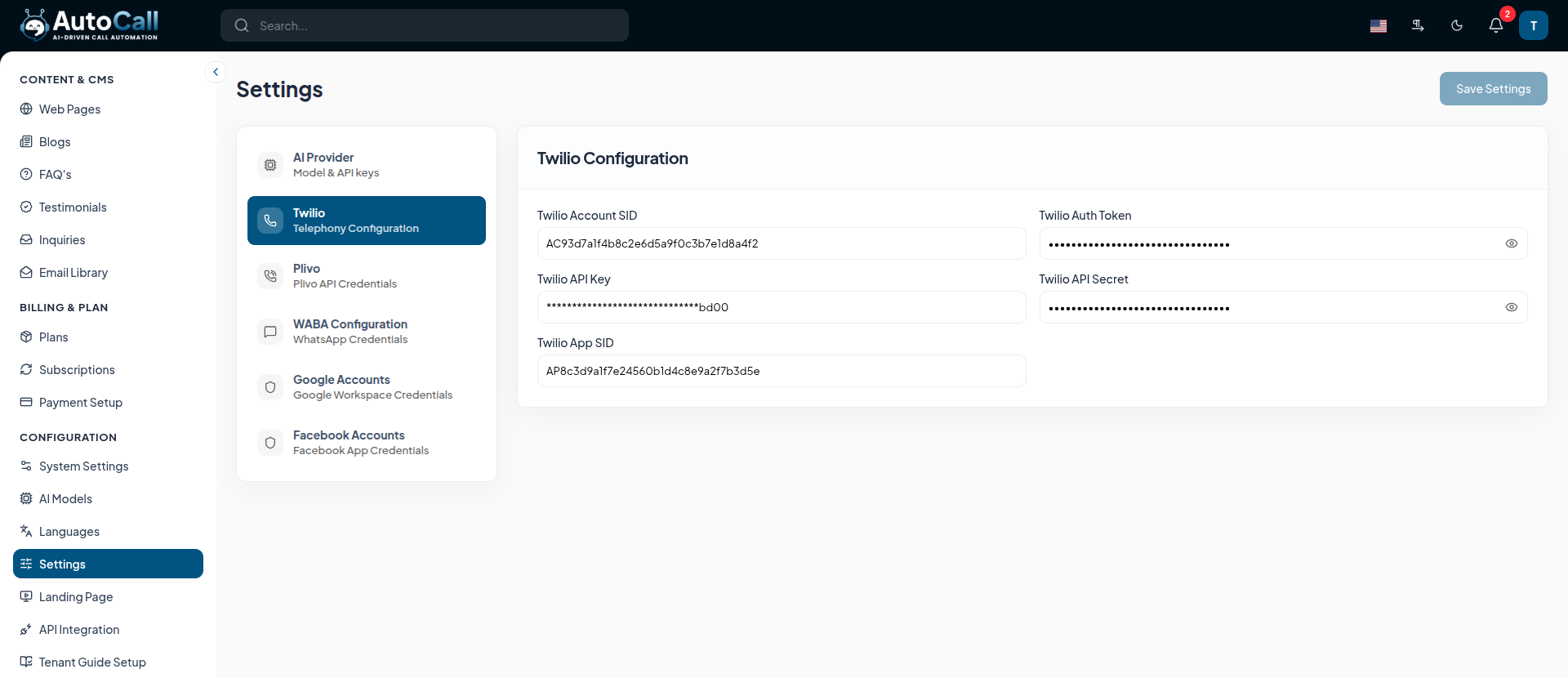Click the Twilio API Key field

782,307
